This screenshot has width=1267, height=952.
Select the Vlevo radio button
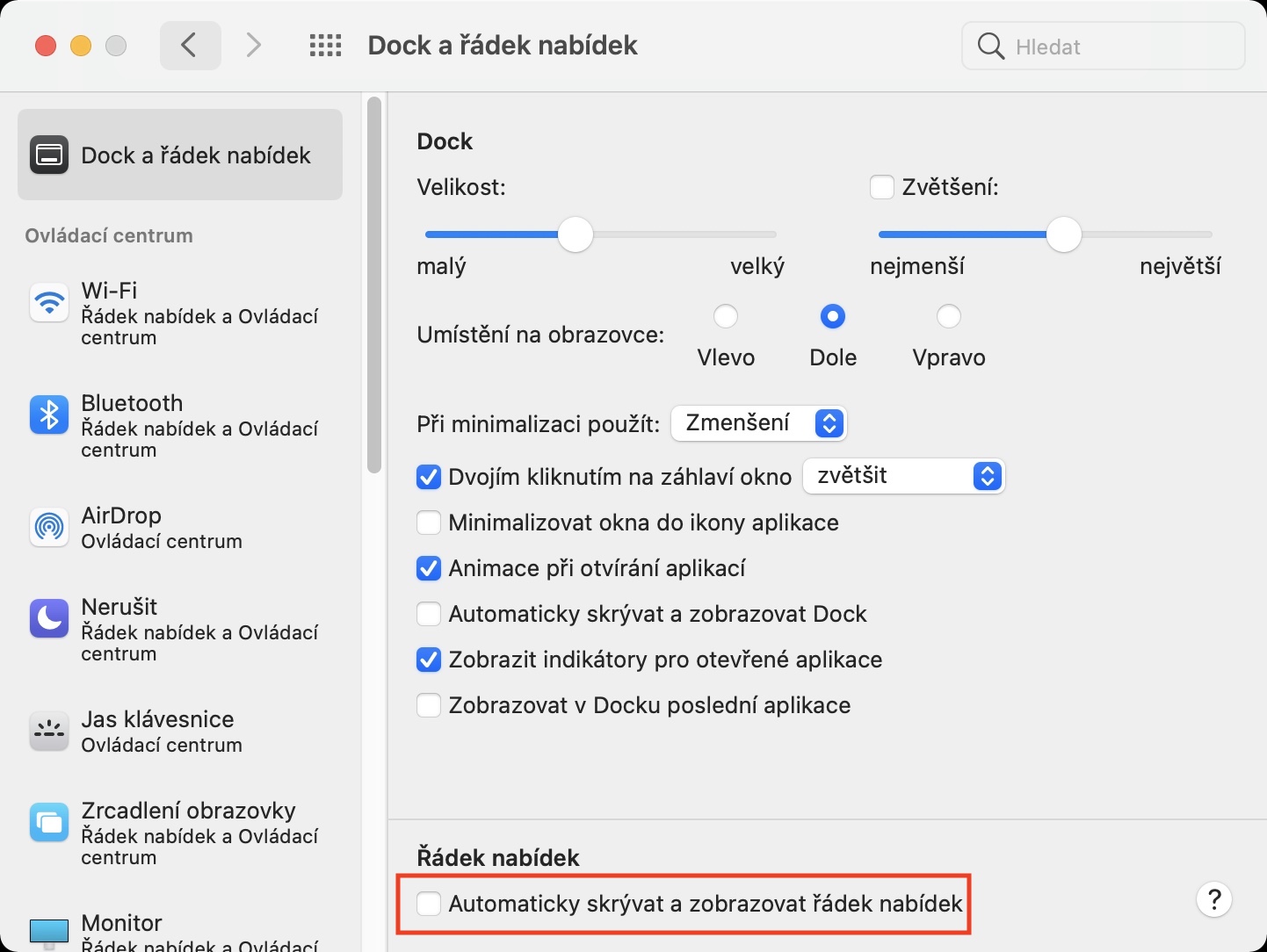(726, 316)
